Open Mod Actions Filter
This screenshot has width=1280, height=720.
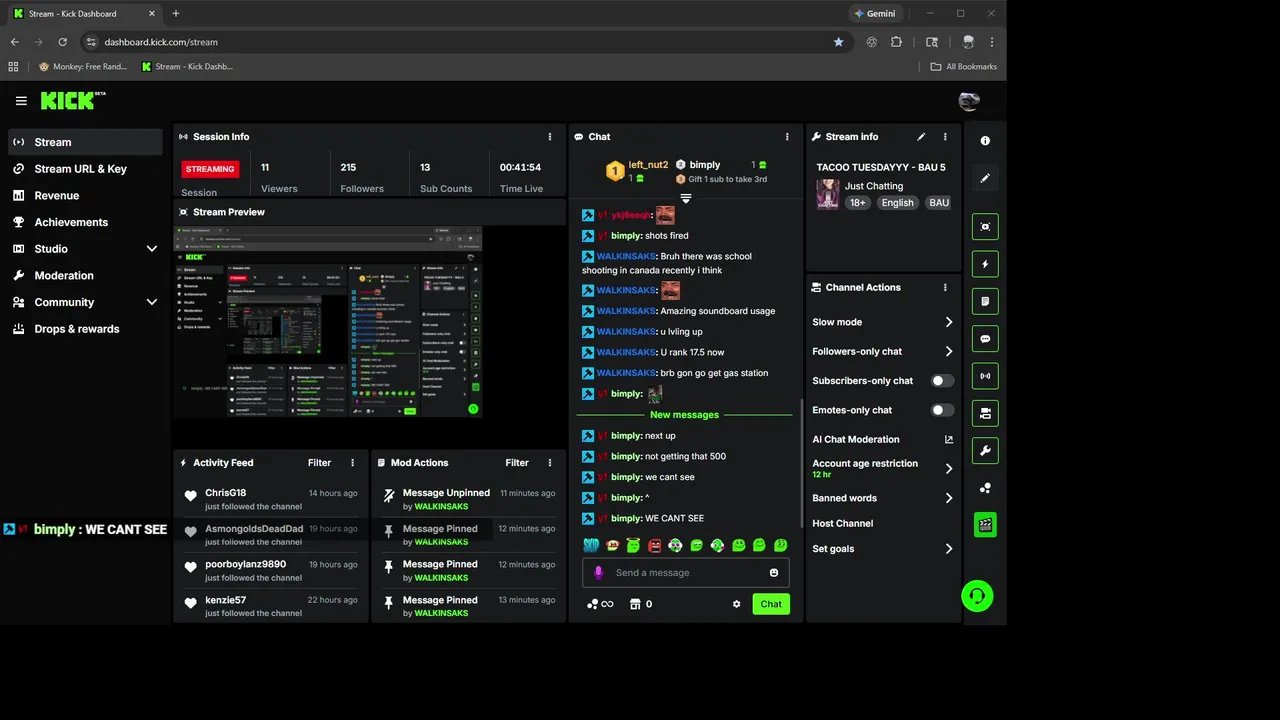click(x=517, y=463)
